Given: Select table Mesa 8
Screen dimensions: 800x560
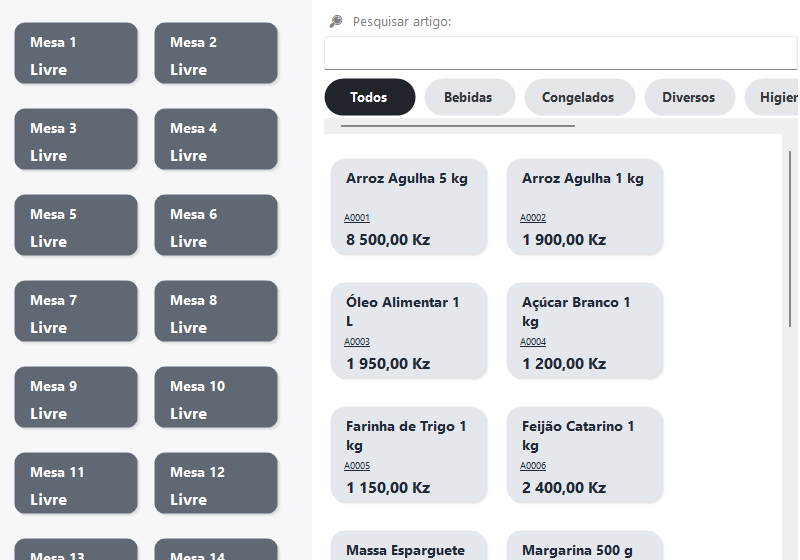Looking at the screenshot, I should 216,311.
